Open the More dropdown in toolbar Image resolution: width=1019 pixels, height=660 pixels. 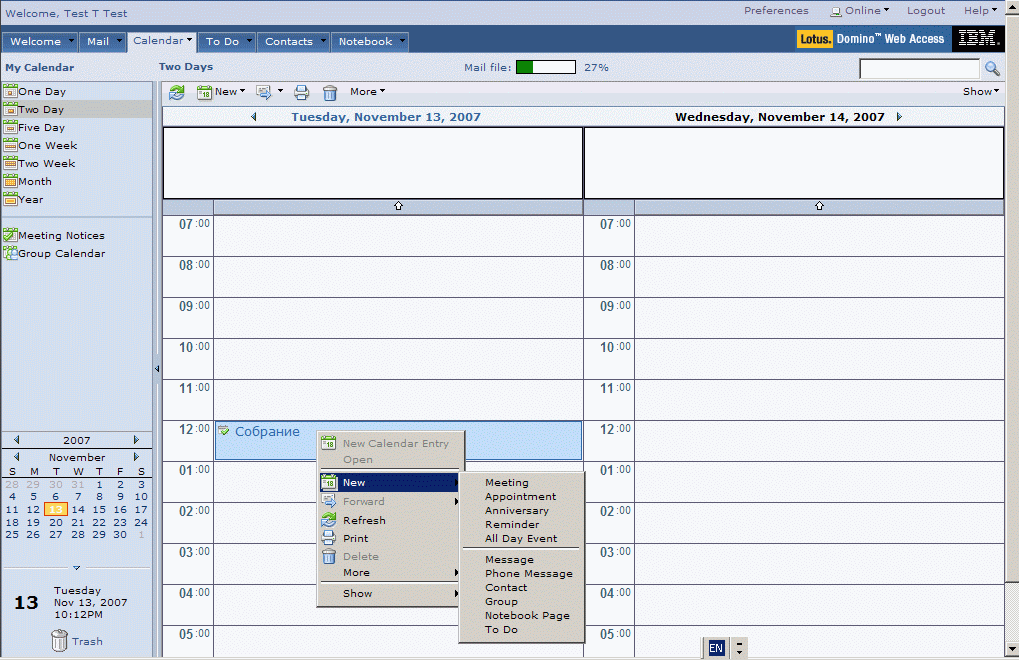point(367,92)
